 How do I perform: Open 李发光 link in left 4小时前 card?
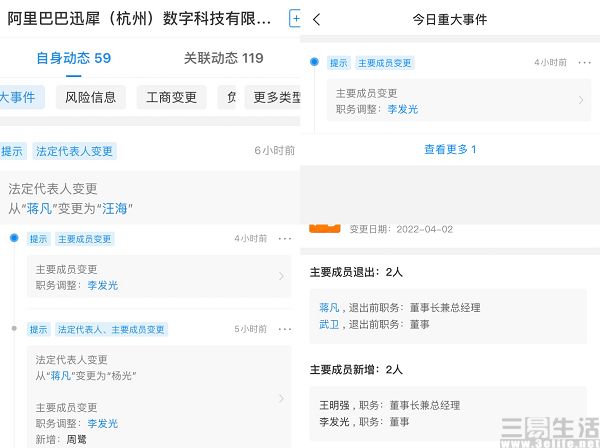tap(103, 285)
